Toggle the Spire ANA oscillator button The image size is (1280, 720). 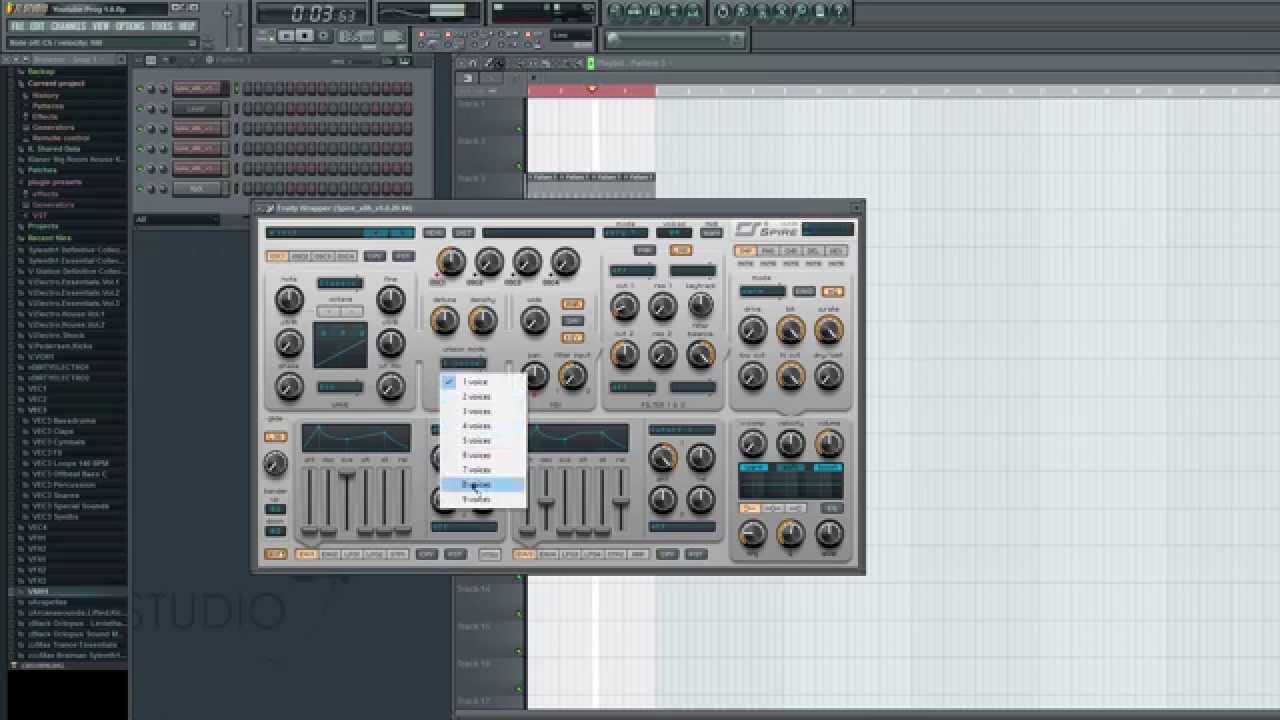[x=572, y=304]
